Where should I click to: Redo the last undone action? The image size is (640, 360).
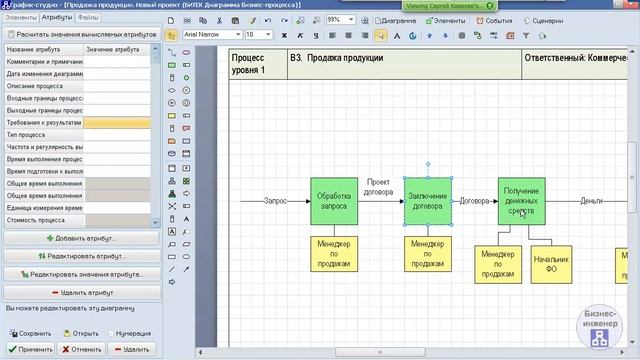coord(284,20)
